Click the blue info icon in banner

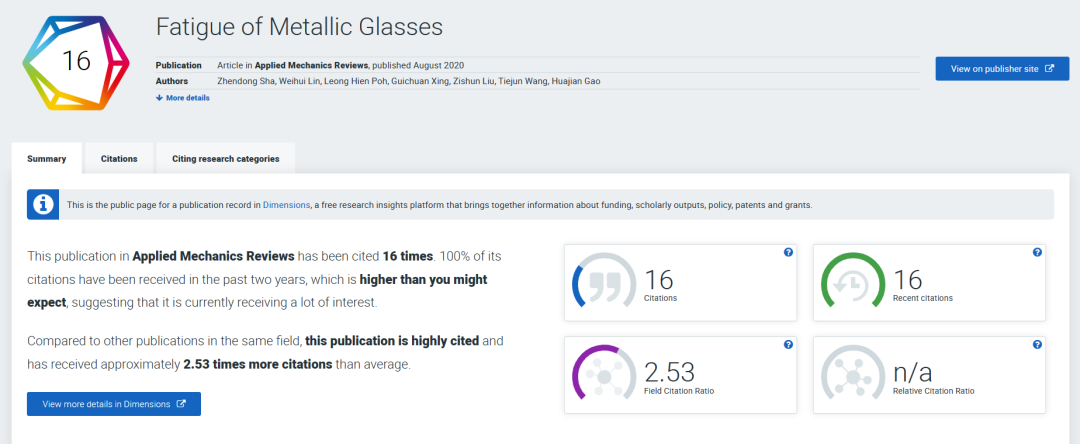[x=43, y=205]
